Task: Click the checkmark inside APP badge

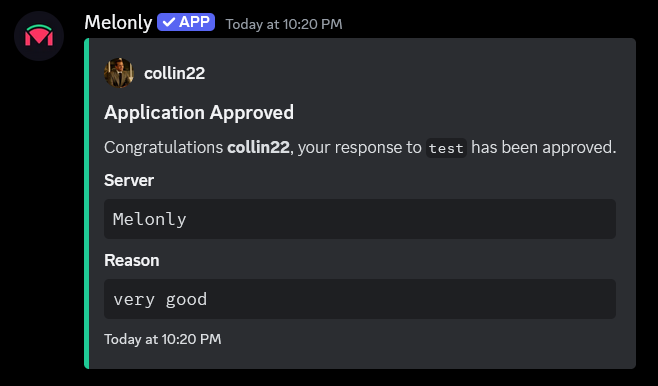Action: pos(169,22)
